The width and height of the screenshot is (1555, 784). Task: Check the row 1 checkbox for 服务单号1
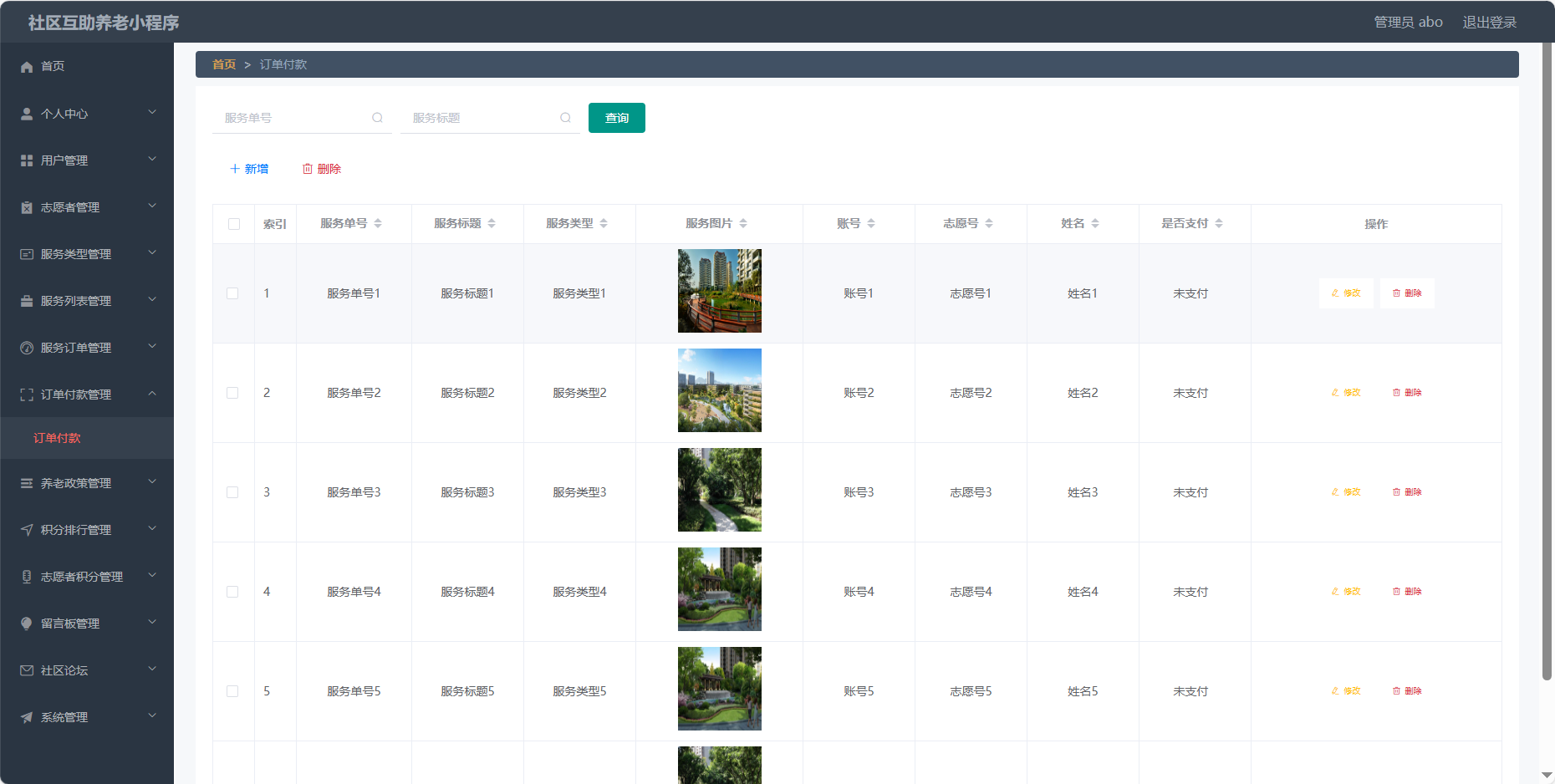[x=232, y=293]
